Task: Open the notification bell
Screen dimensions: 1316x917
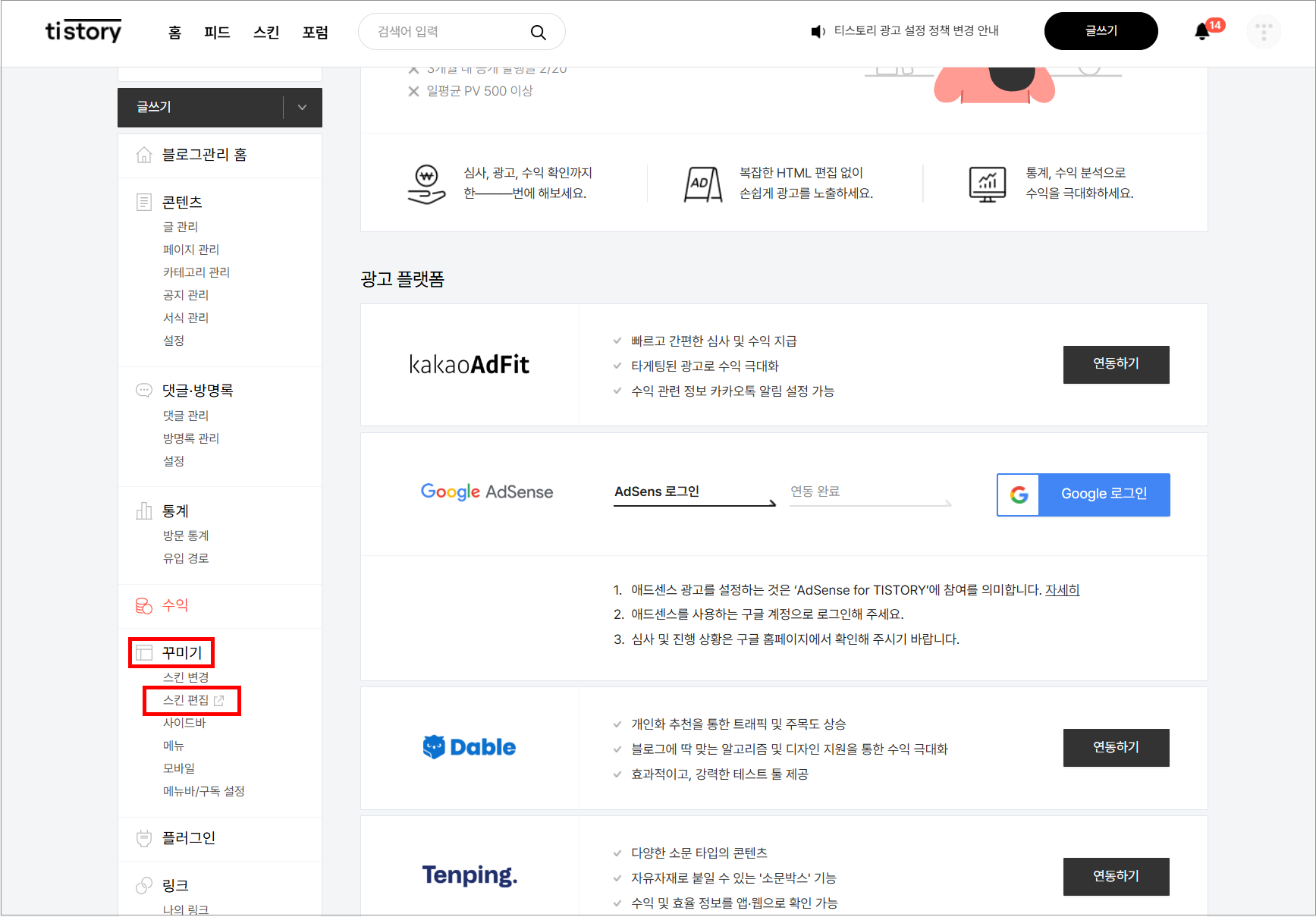Action: pyautogui.click(x=1201, y=32)
